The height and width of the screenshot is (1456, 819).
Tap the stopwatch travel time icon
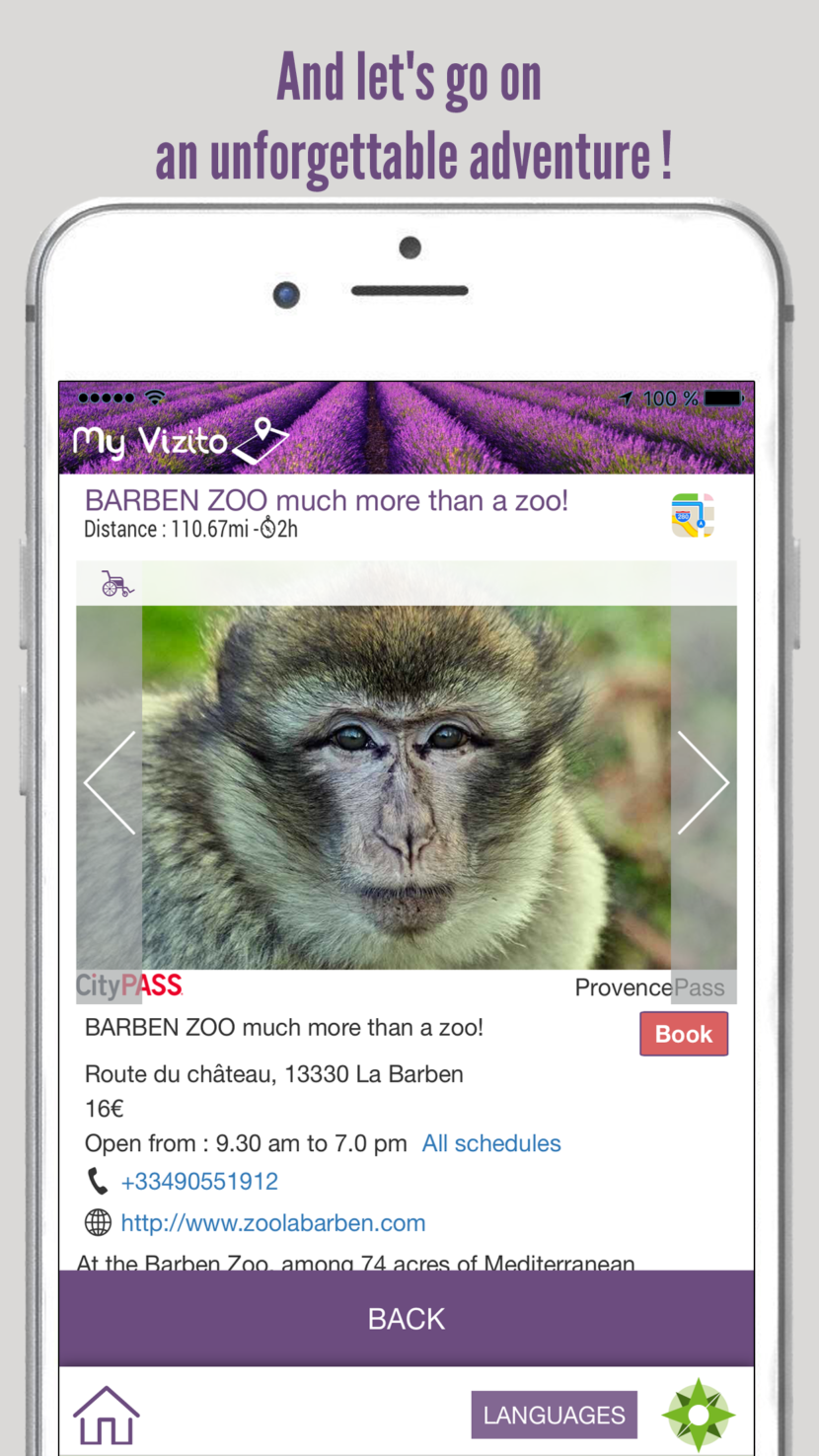coord(267,529)
